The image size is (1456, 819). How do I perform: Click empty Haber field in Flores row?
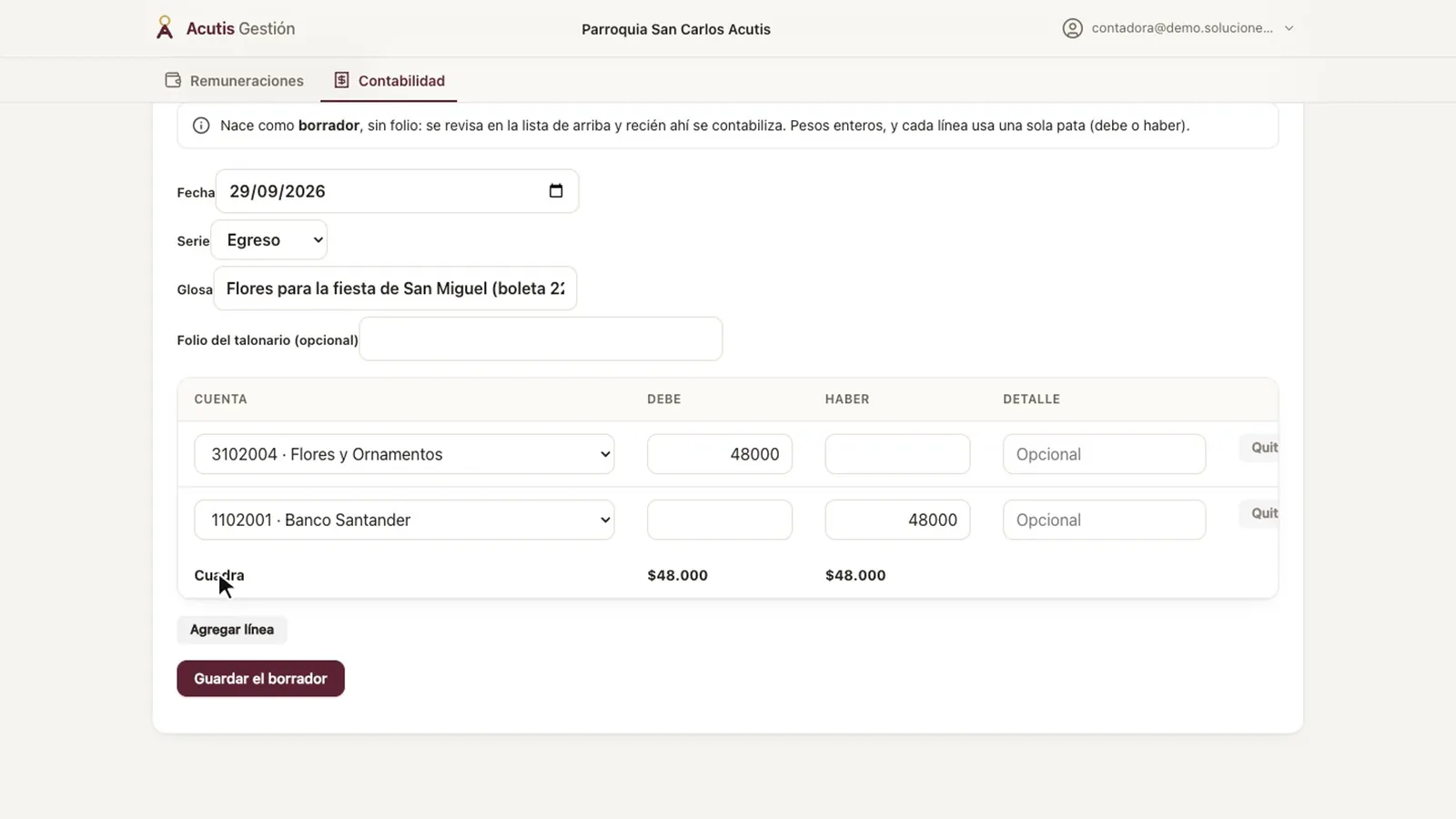pyautogui.click(x=897, y=454)
